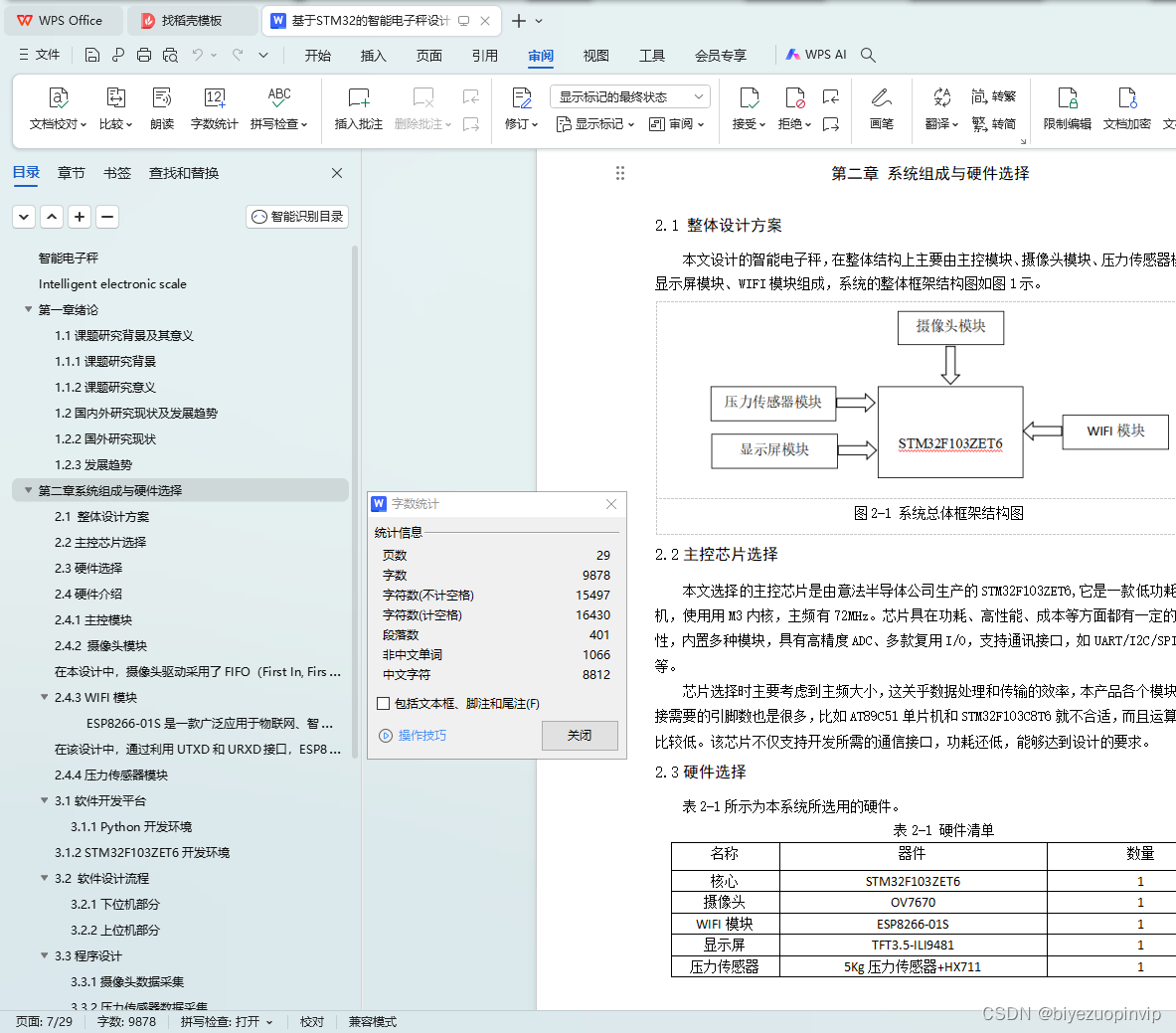
Task: Collapse the 3.1 软件开发平台 node
Action: pyautogui.click(x=45, y=800)
